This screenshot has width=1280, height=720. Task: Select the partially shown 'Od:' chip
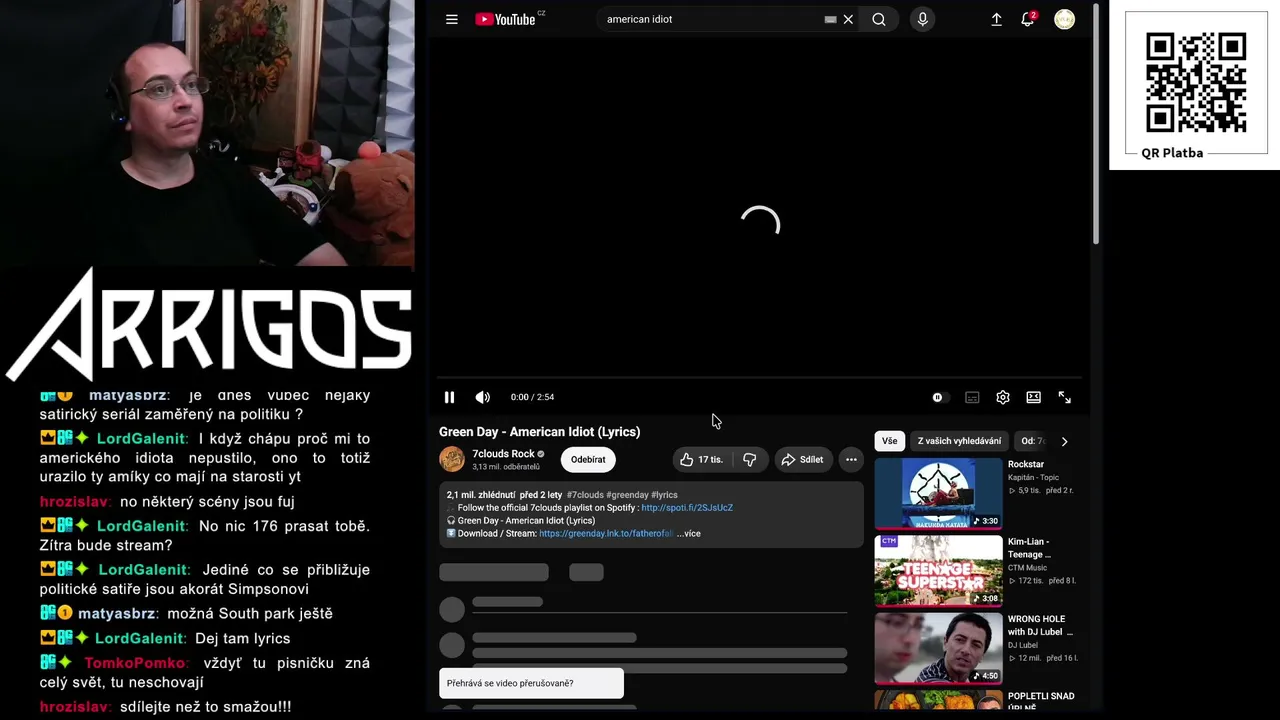click(1032, 441)
